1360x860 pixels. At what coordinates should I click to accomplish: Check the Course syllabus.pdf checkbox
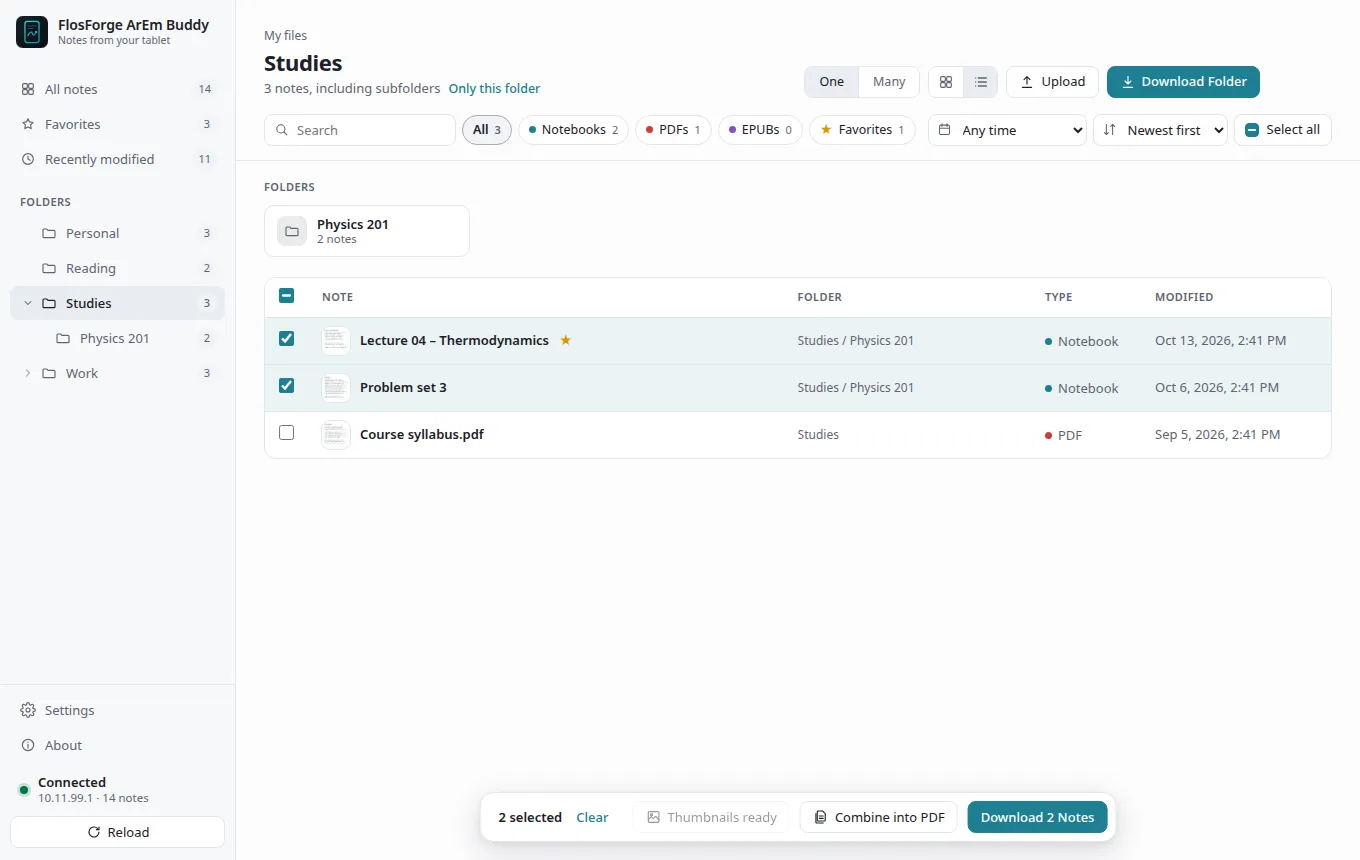click(x=287, y=433)
